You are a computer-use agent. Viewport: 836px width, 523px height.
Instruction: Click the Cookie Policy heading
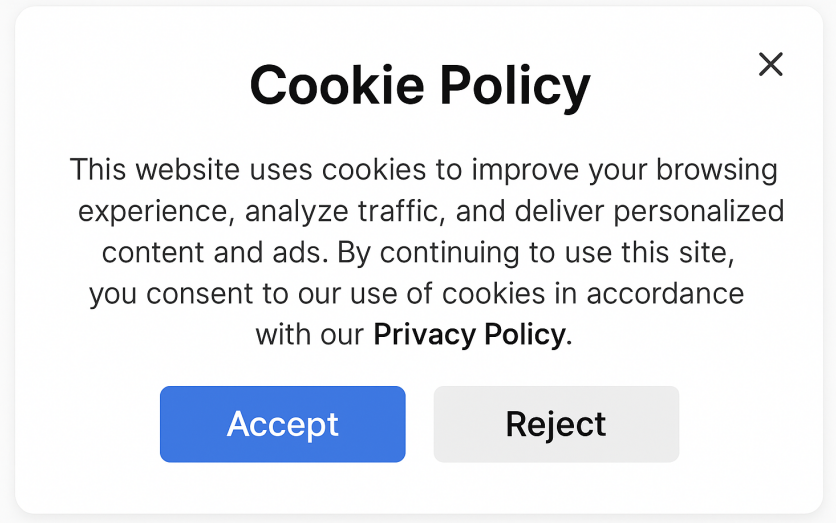point(420,85)
